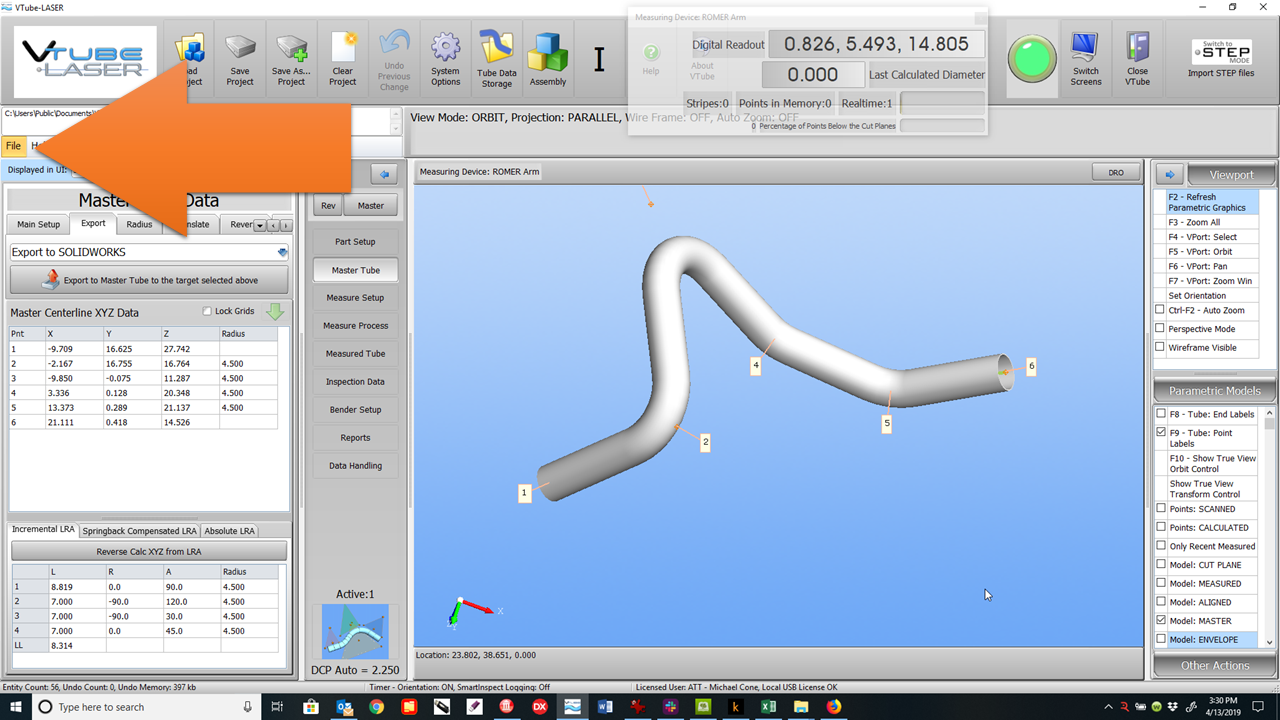Click the green status indicator light
This screenshot has width=1280, height=720.
tap(1031, 59)
